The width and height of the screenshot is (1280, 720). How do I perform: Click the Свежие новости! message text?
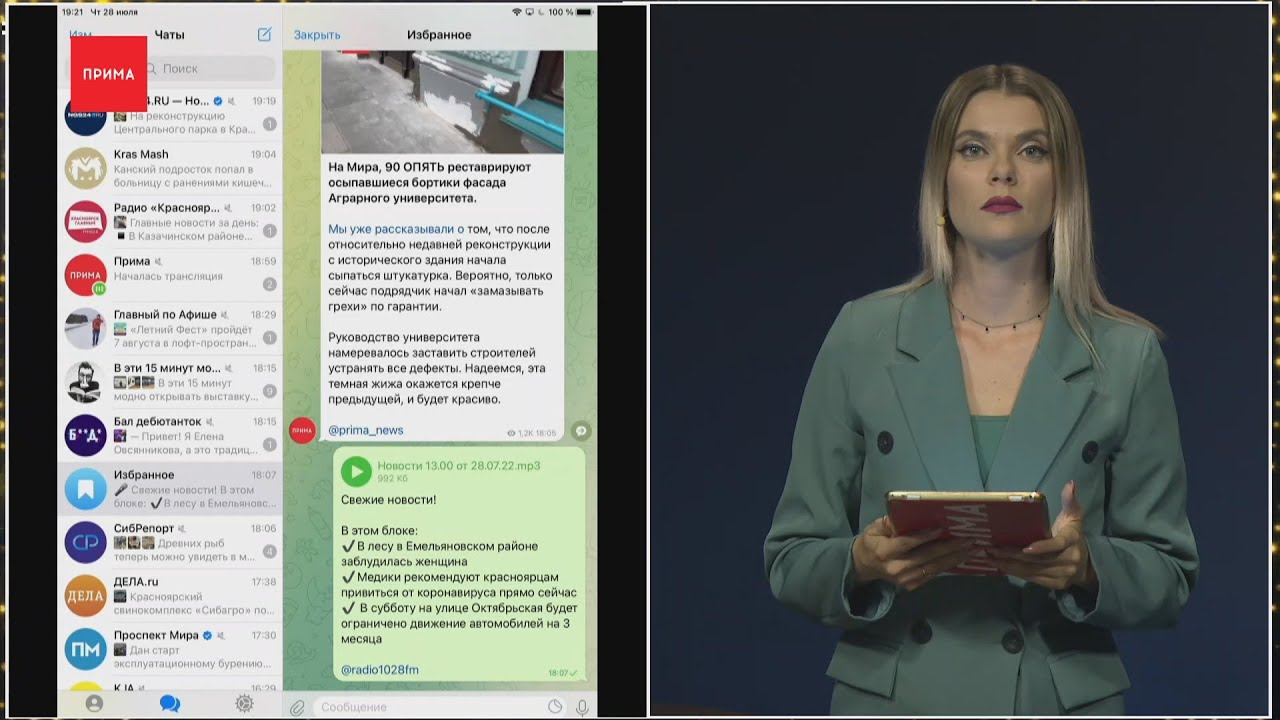click(388, 499)
